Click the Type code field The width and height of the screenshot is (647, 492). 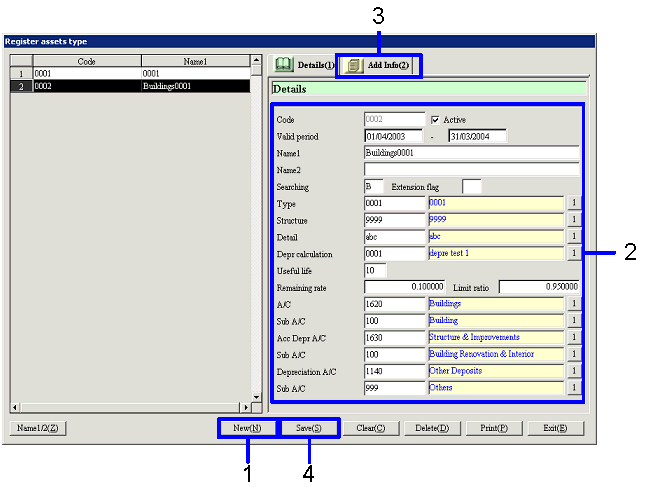pos(394,203)
